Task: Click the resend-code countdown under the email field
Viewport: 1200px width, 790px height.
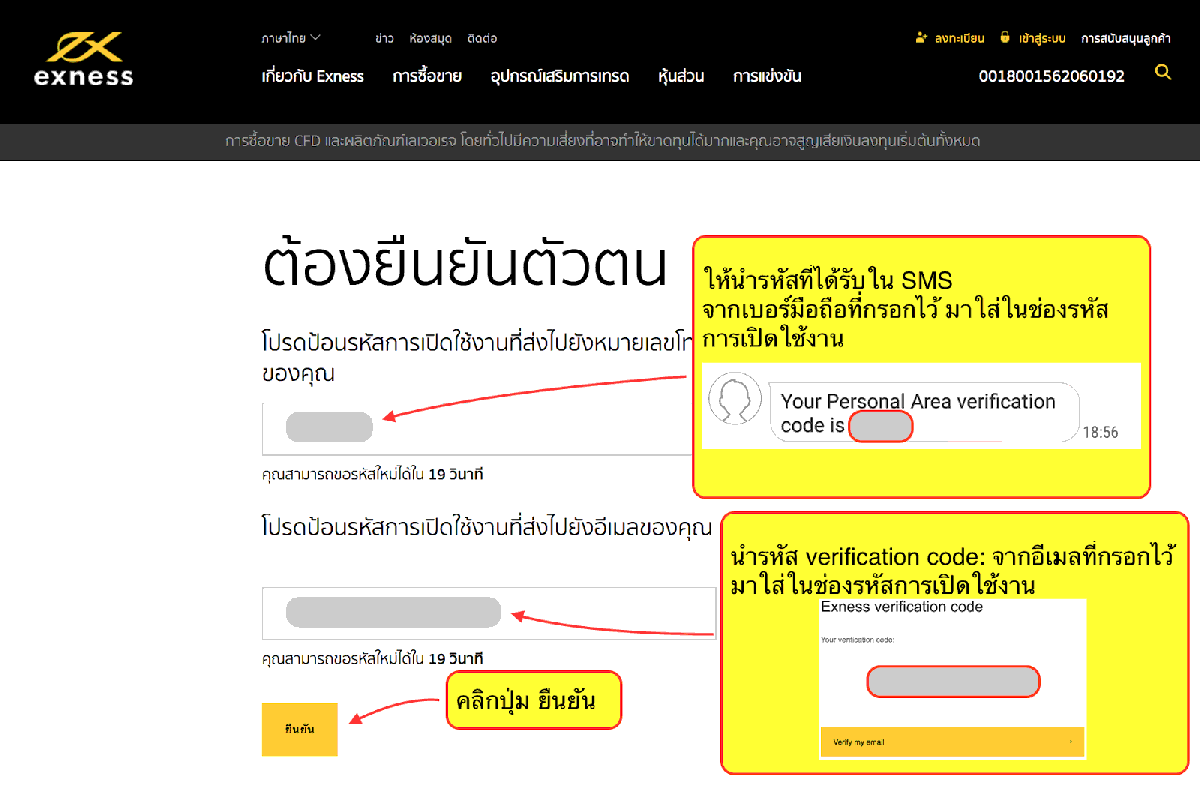Action: pyautogui.click(x=373, y=660)
